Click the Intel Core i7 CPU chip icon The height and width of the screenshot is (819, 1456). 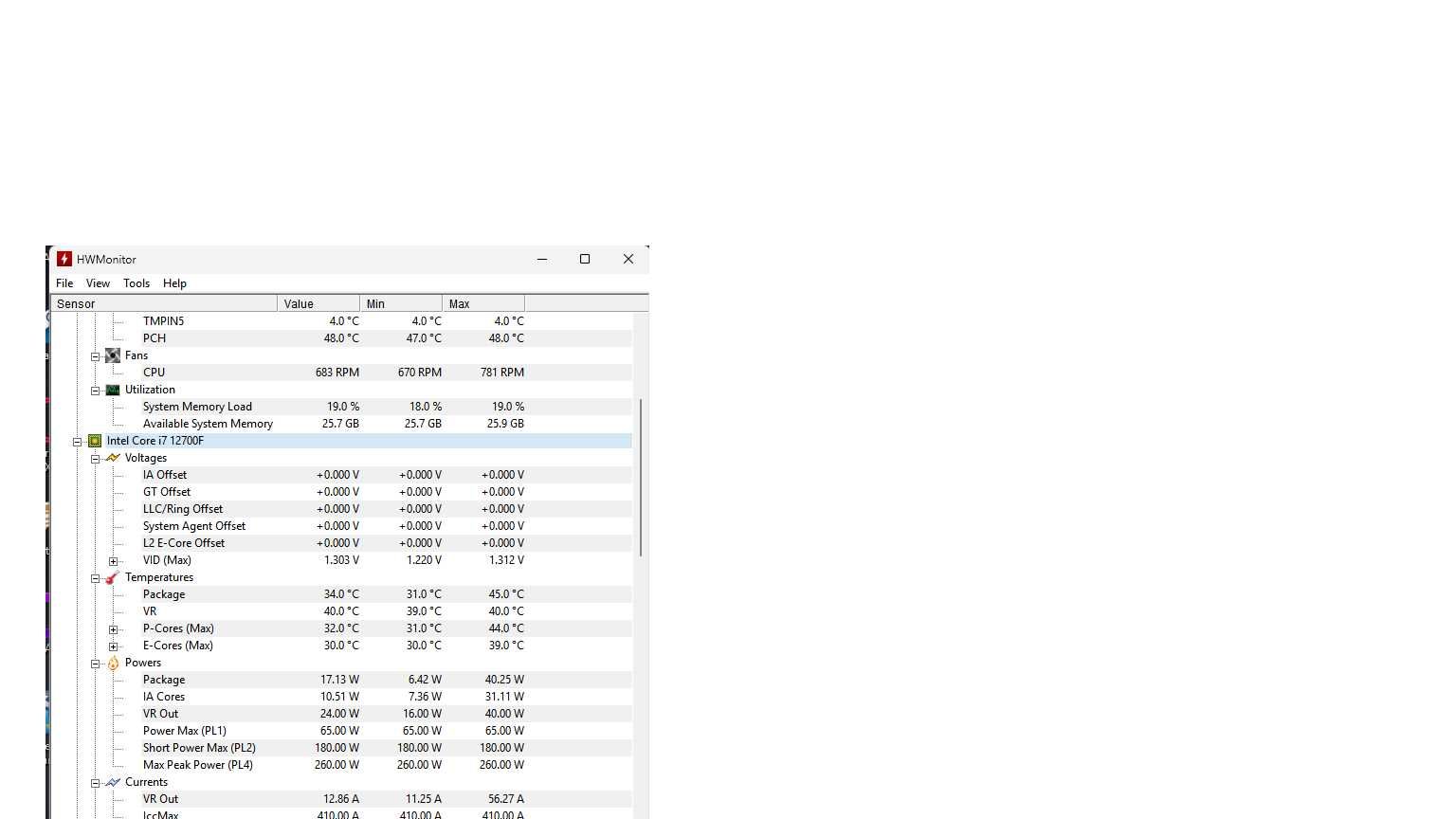tap(95, 441)
